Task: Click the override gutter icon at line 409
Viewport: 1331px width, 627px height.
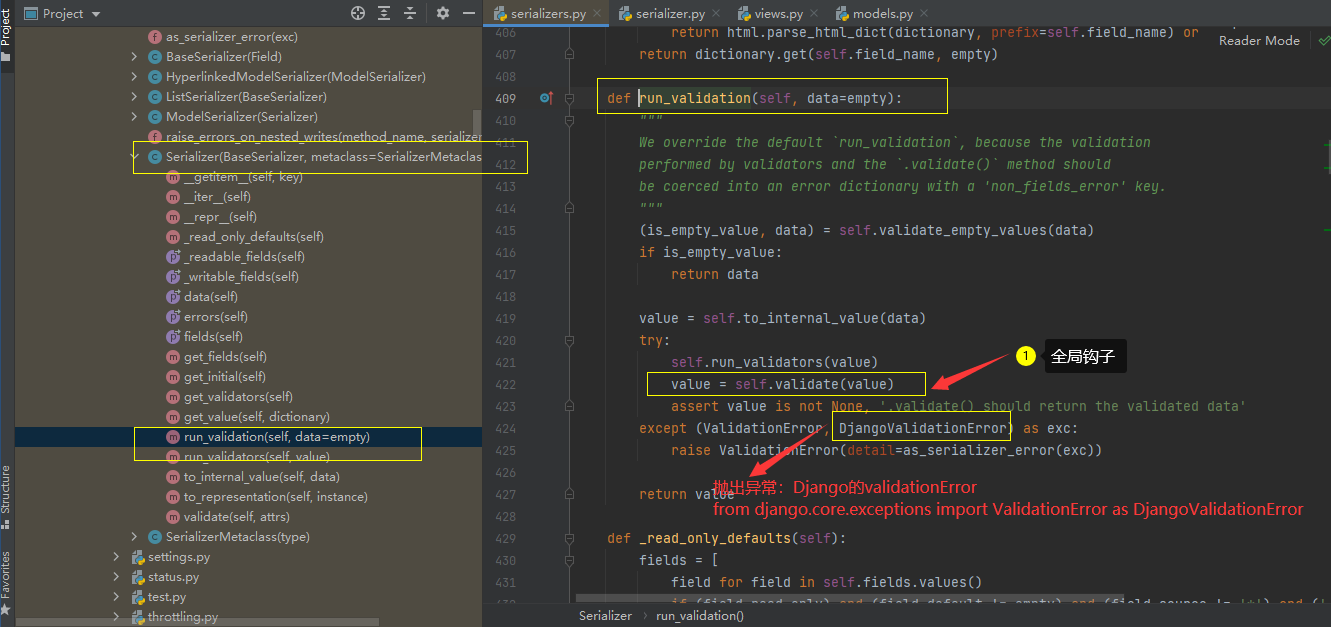Action: pos(546,98)
